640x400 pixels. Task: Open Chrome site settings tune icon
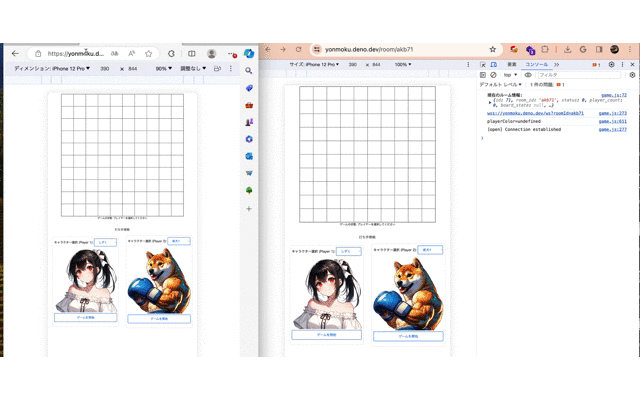317,49
